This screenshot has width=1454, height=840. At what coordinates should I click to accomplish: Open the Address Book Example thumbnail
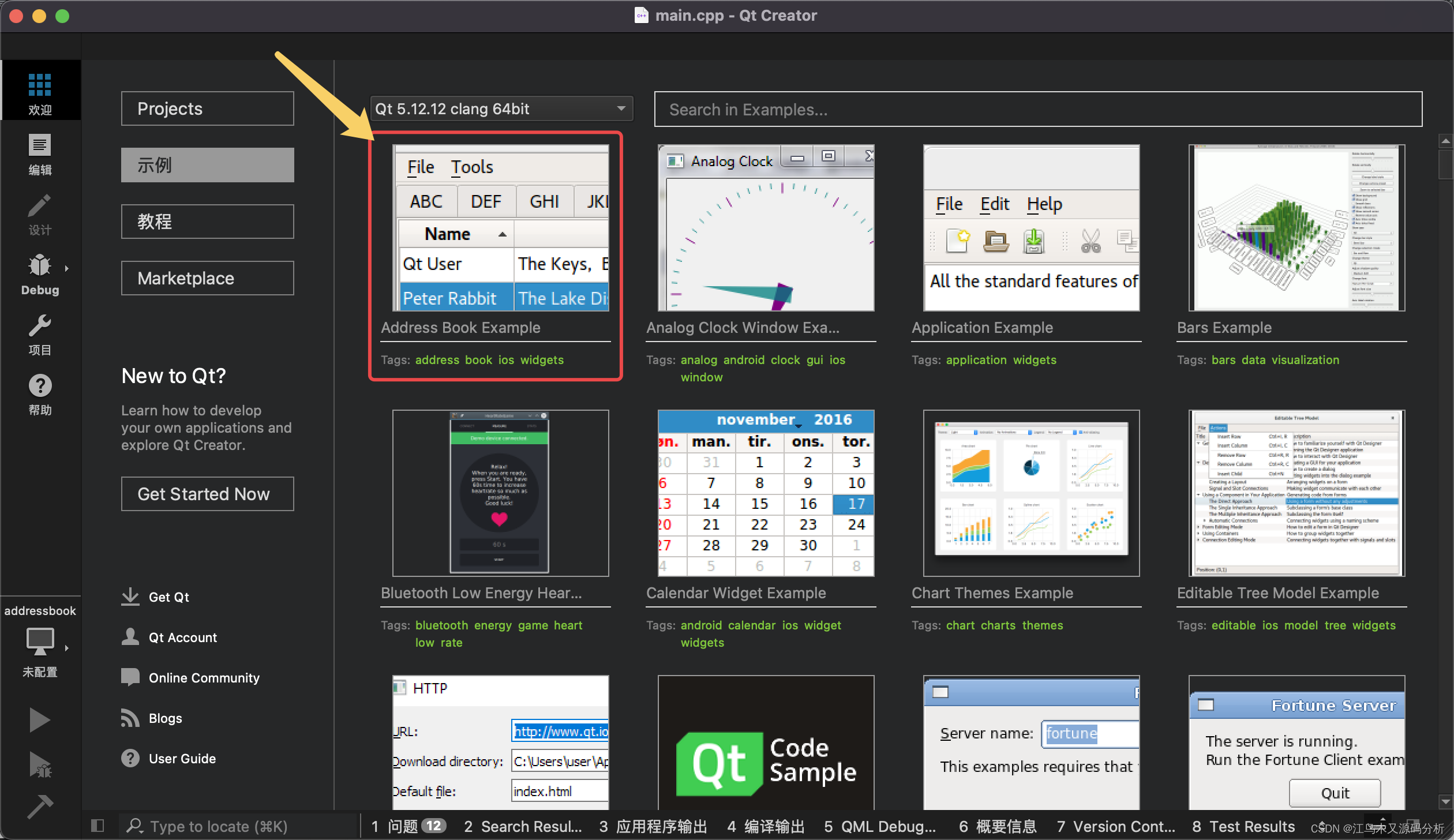coord(500,228)
